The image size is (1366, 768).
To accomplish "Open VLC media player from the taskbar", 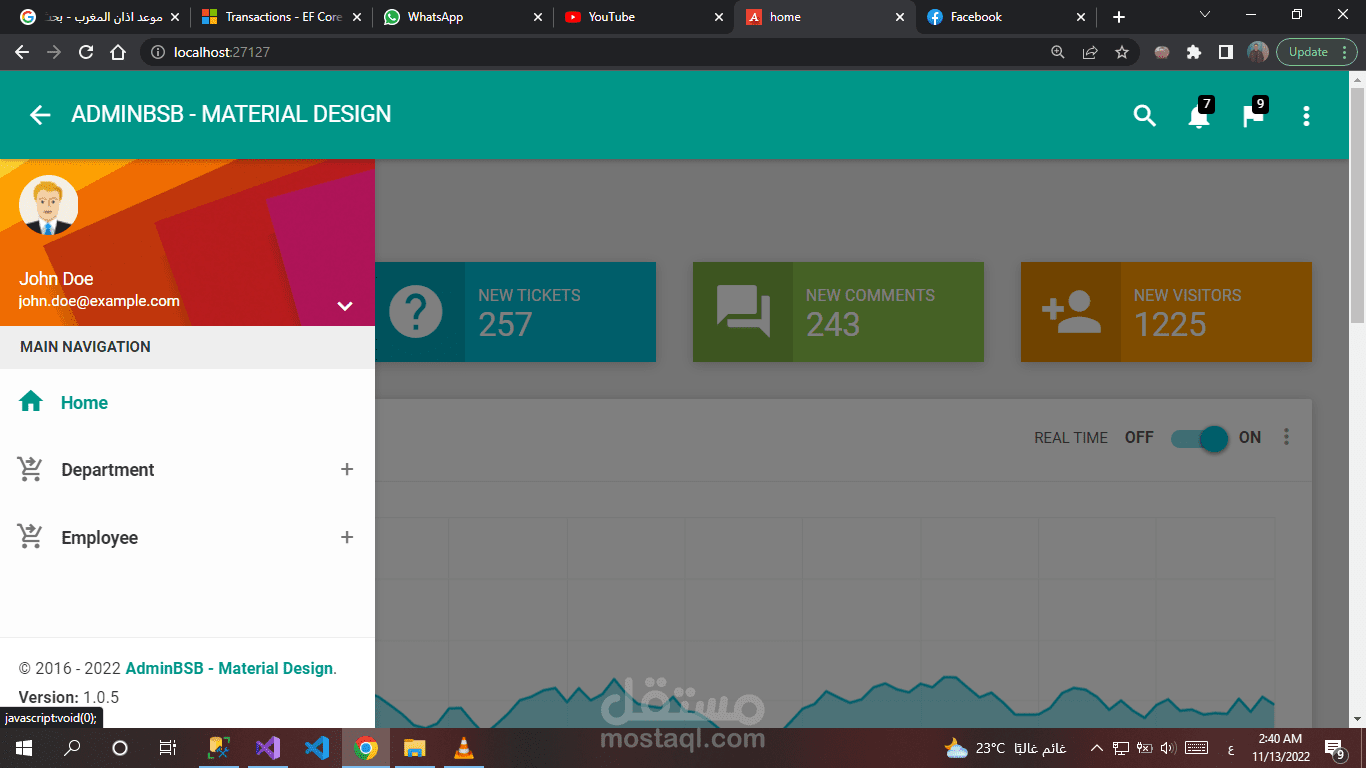I will point(463,748).
